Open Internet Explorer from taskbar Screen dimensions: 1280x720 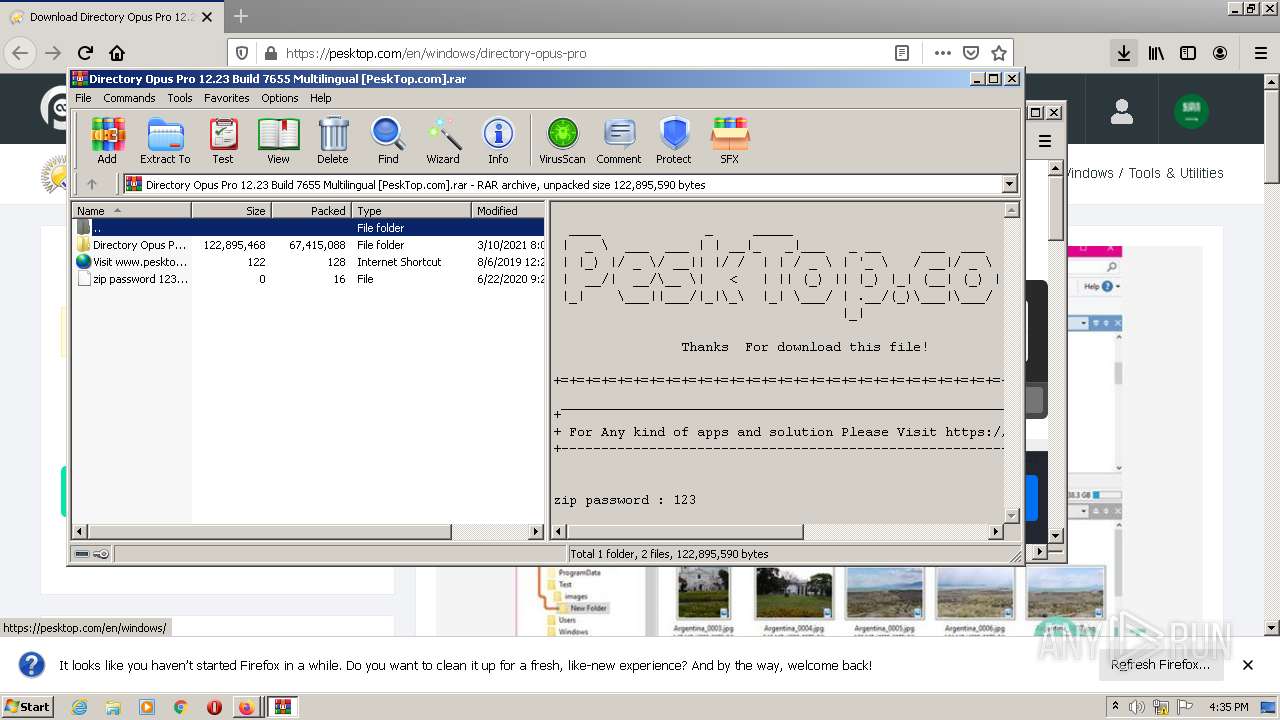(x=80, y=707)
